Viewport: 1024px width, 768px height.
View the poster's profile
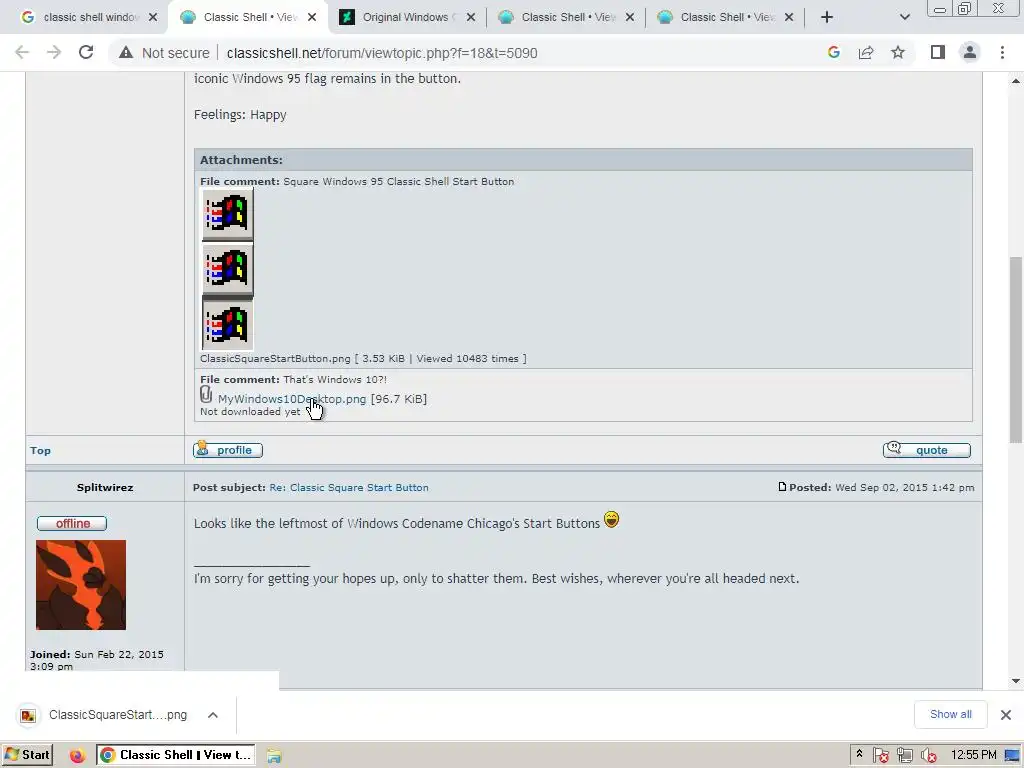228,450
